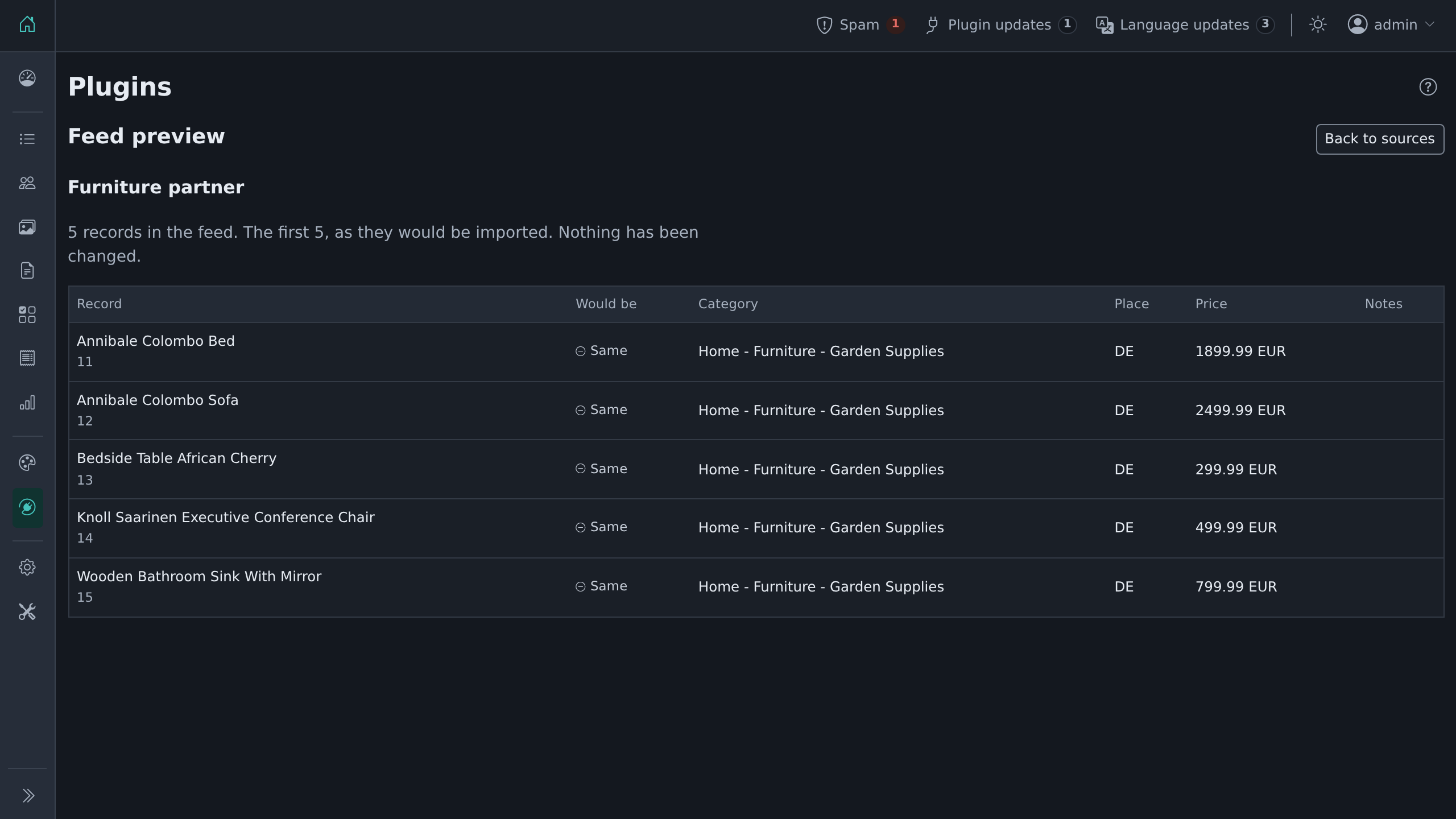Open Language updates in the top bar
The width and height of the screenshot is (1456, 819).
pos(1185,25)
